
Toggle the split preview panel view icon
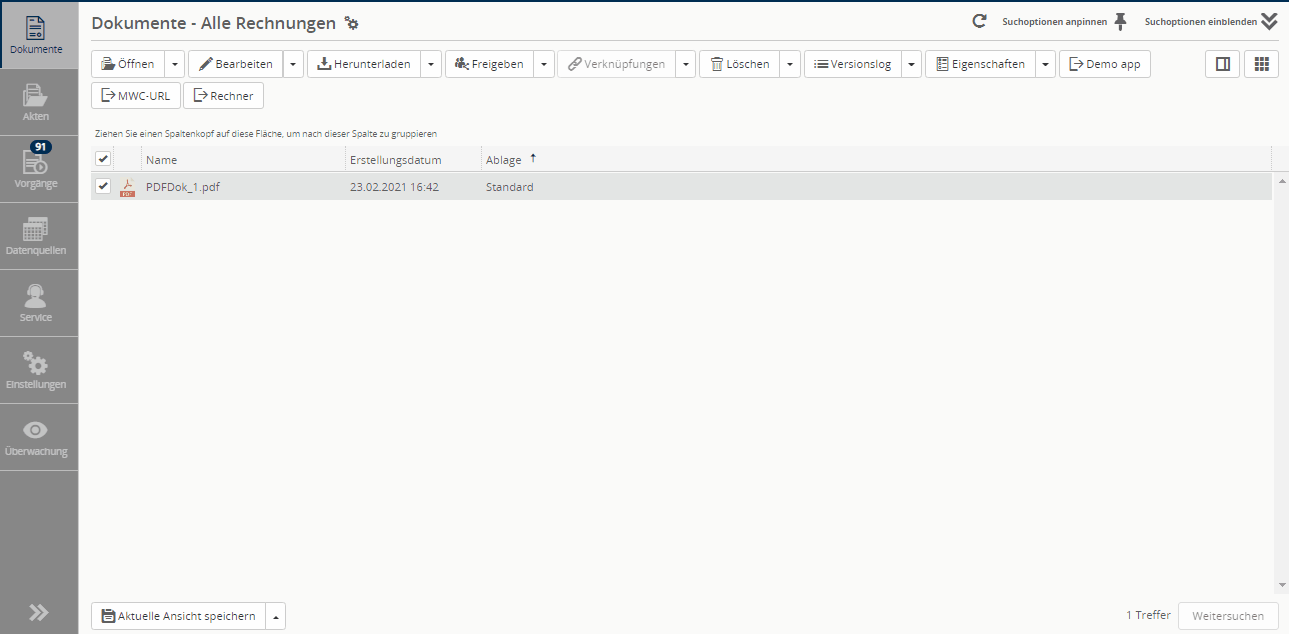(1222, 64)
